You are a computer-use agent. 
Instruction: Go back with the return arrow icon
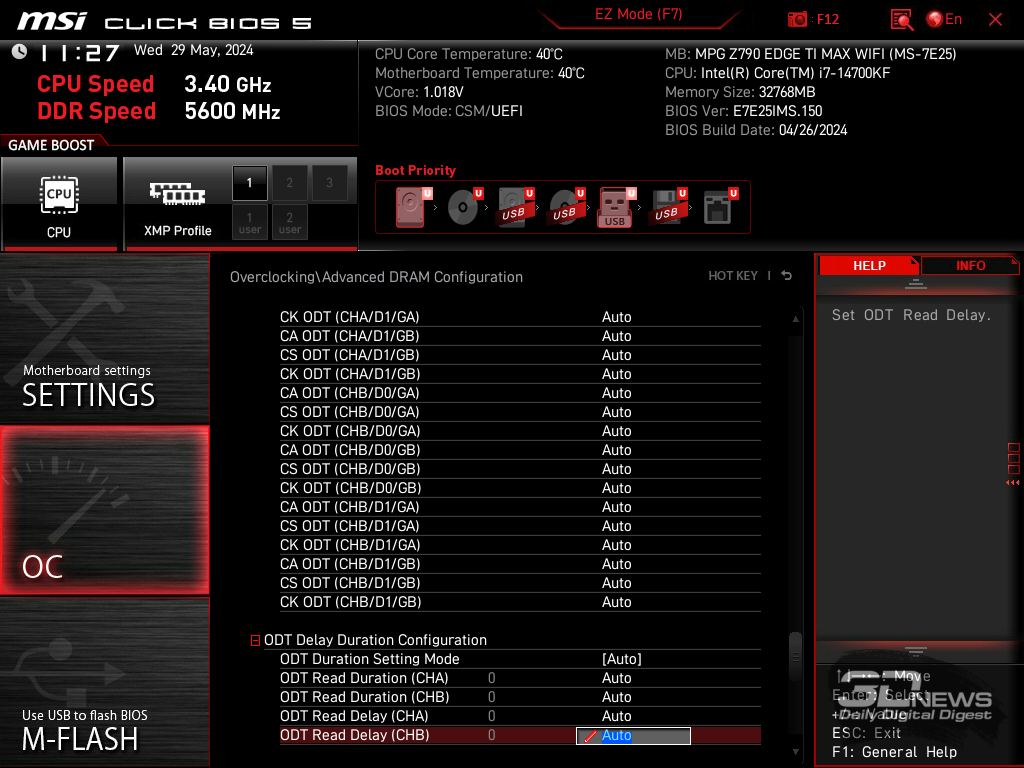click(787, 276)
